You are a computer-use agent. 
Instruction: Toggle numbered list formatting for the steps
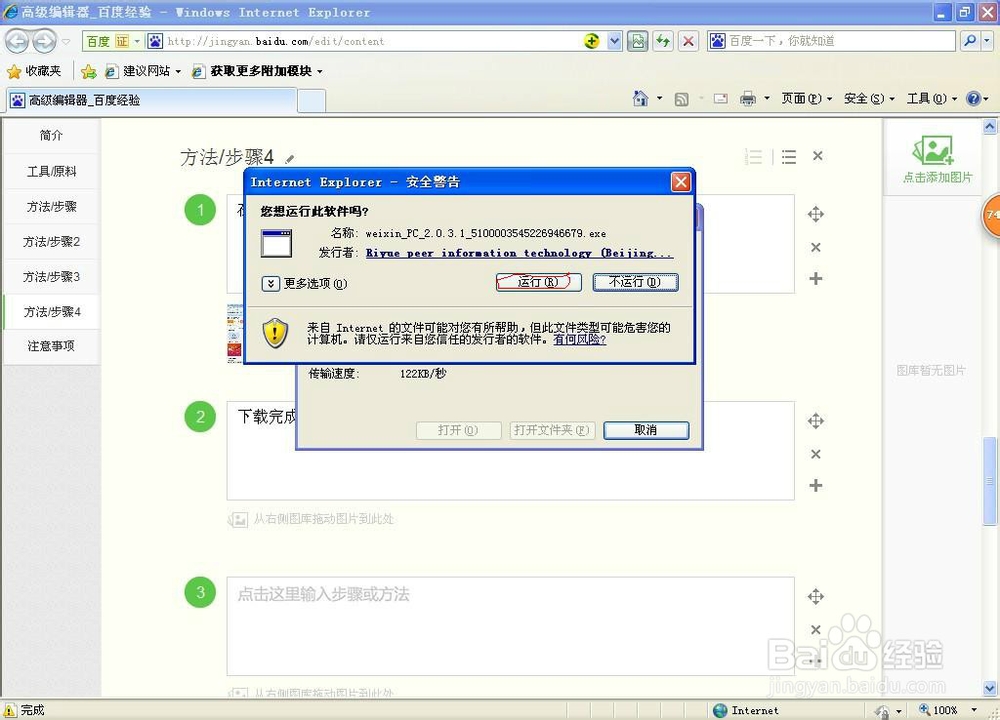(753, 156)
